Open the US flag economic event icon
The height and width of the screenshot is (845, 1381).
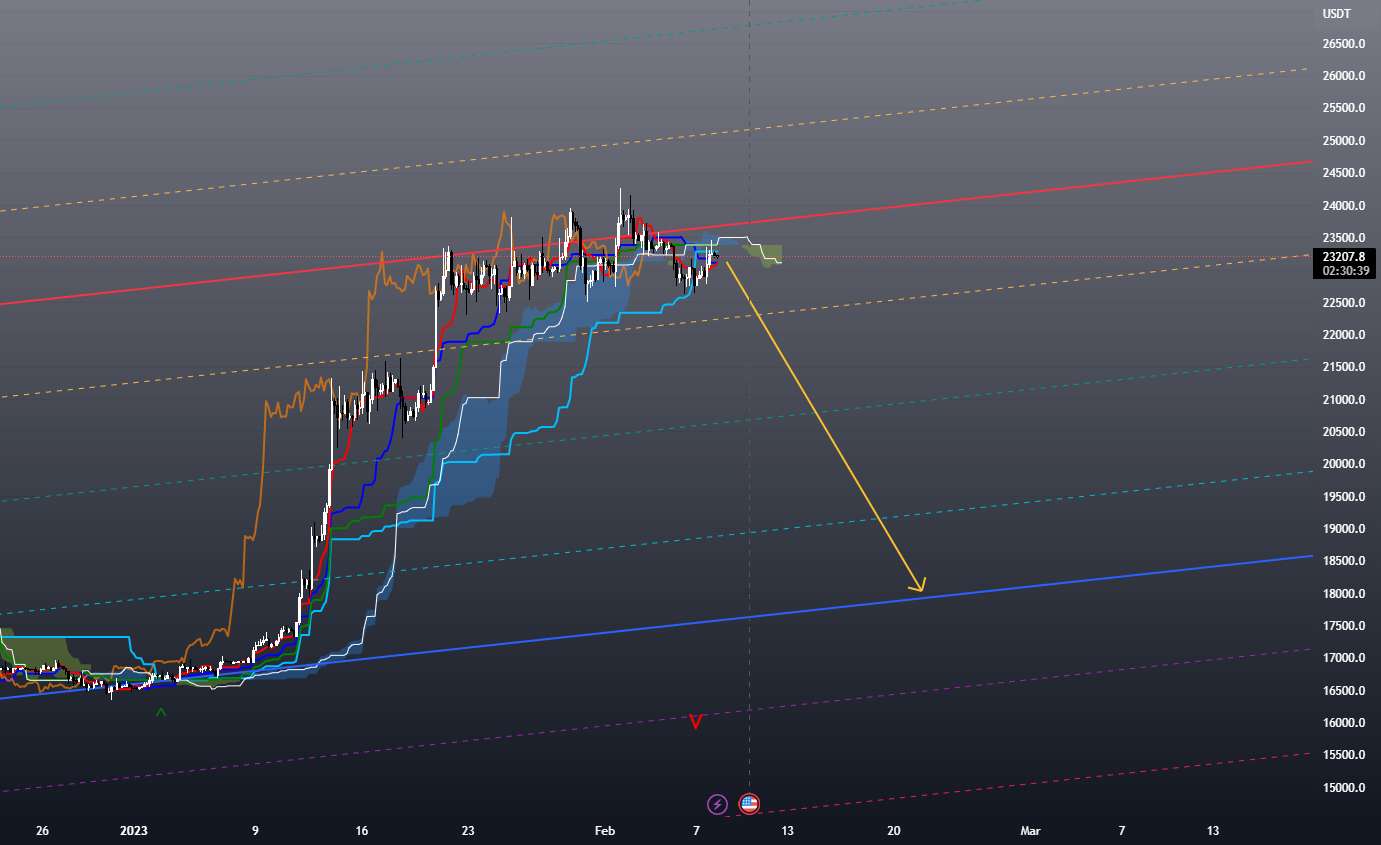tap(749, 803)
